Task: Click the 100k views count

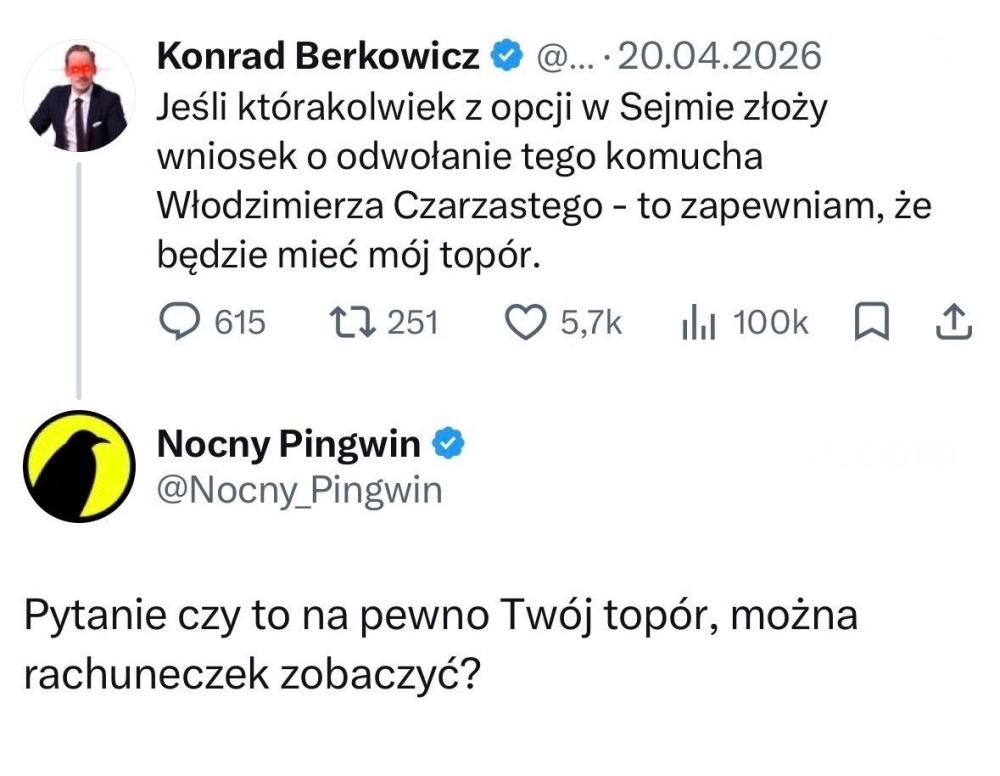Action: [770, 322]
